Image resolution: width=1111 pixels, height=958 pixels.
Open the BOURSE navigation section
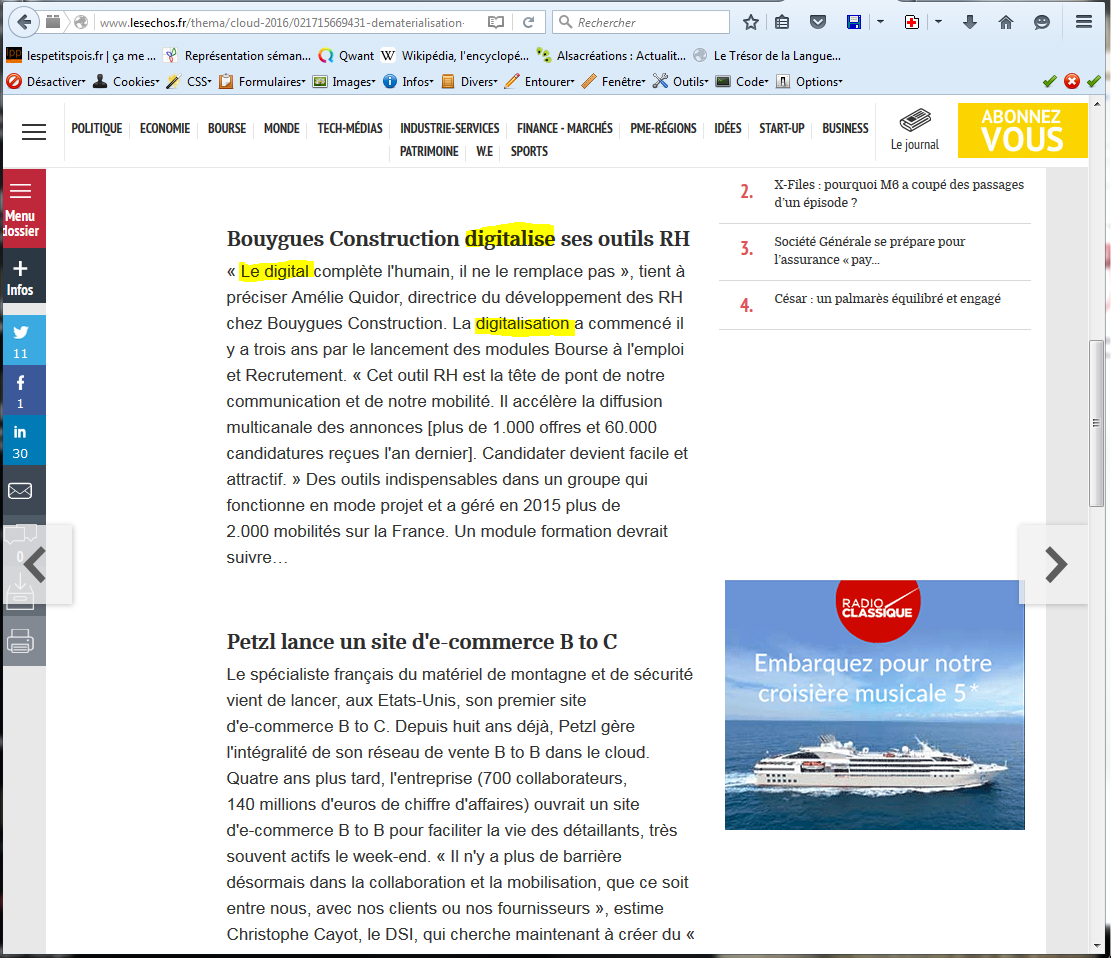click(x=227, y=128)
